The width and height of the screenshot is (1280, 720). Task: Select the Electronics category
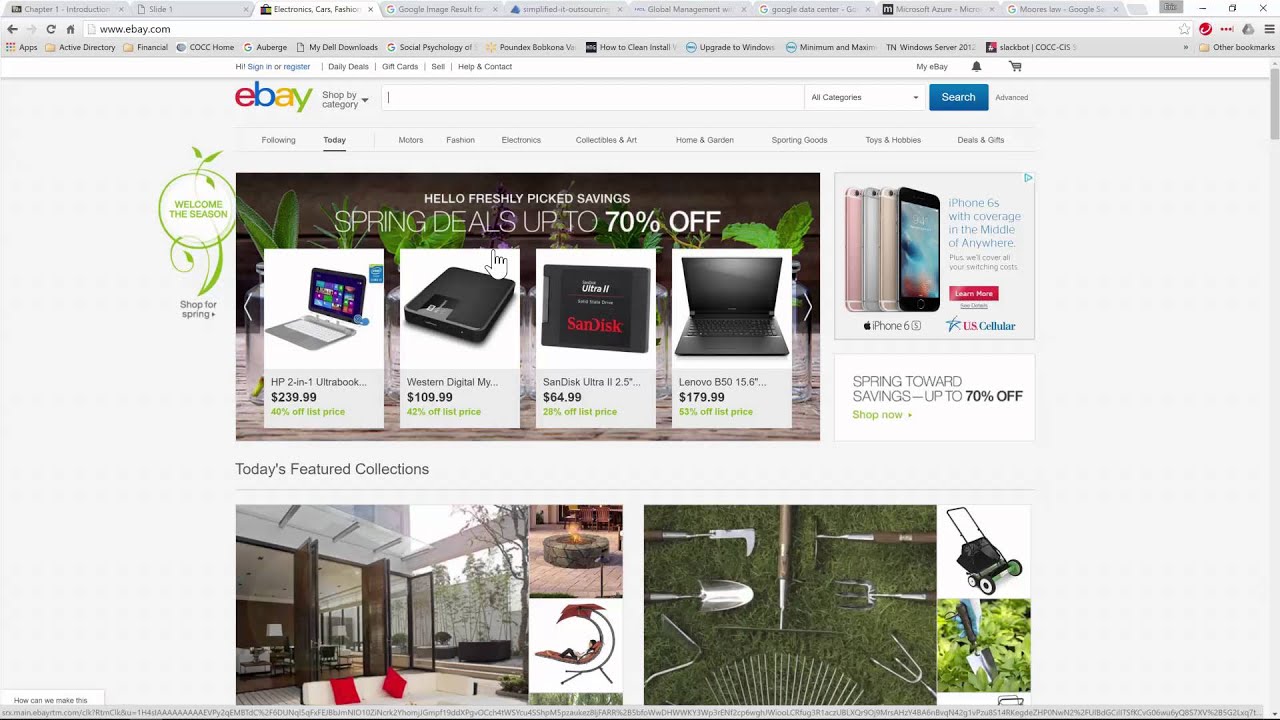[x=521, y=140]
